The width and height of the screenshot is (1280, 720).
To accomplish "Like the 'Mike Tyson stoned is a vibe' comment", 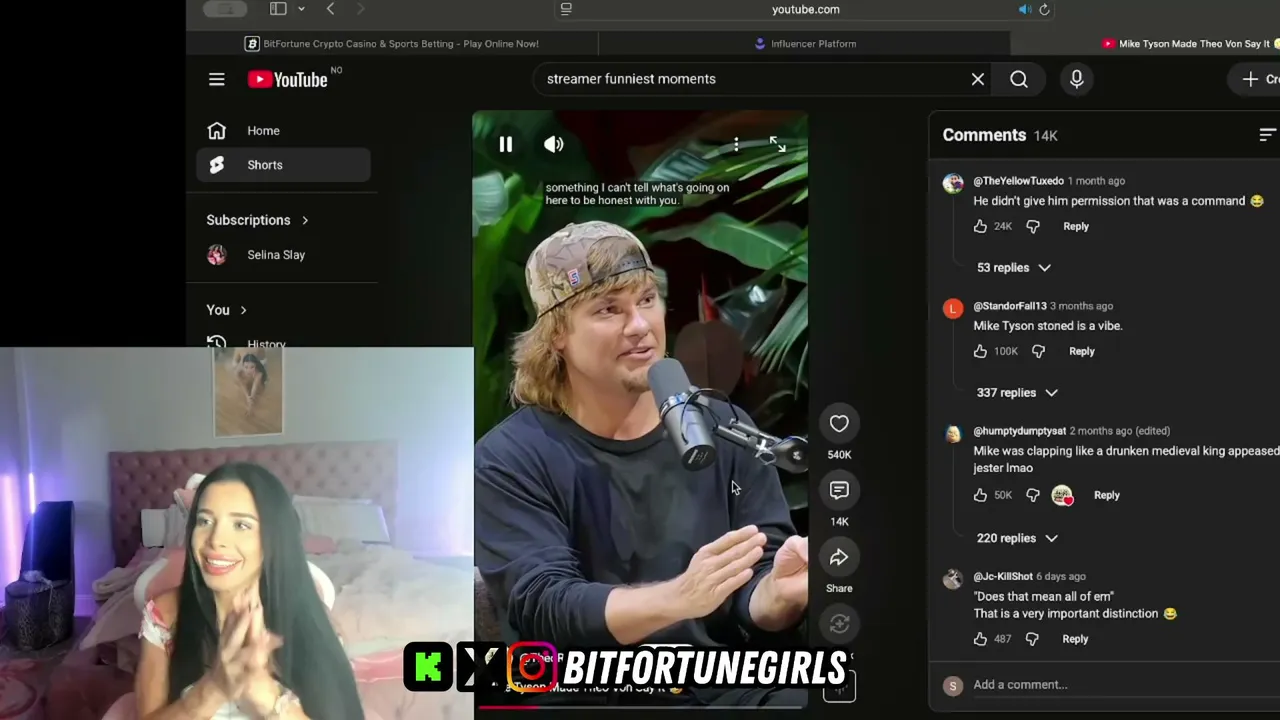I will (980, 352).
